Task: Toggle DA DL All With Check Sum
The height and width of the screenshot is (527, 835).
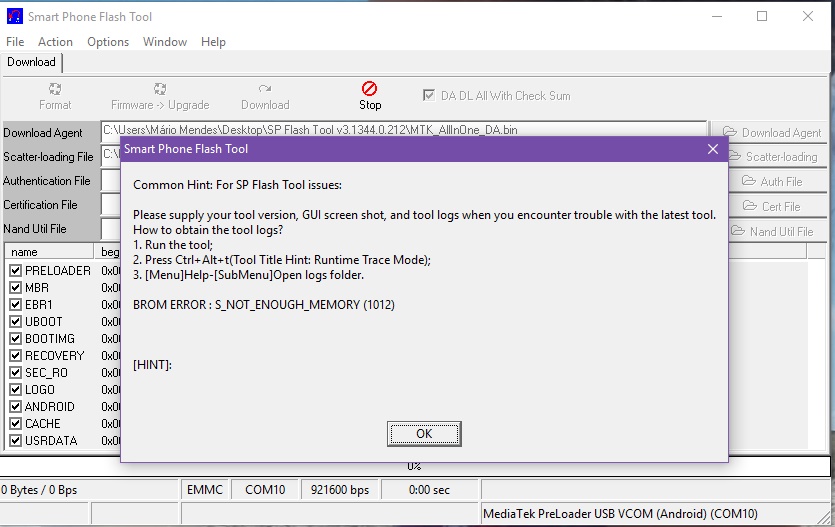Action: [430, 96]
